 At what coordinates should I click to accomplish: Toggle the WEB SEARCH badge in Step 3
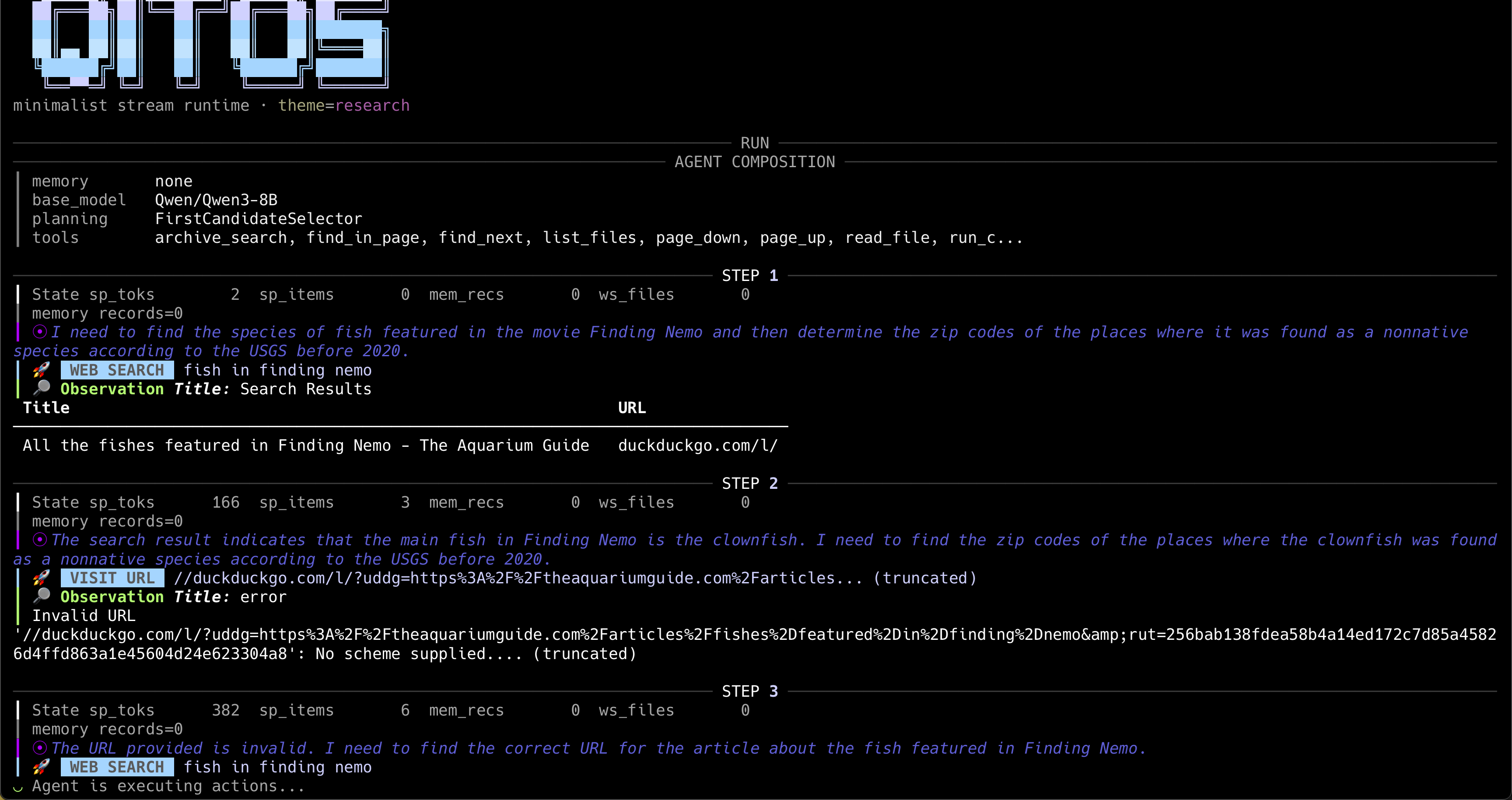[x=117, y=767]
